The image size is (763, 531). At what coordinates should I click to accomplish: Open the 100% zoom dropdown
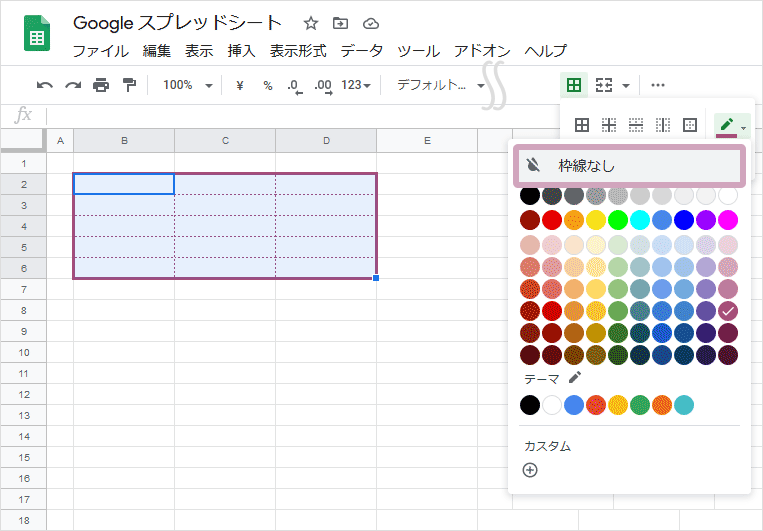tap(187, 85)
